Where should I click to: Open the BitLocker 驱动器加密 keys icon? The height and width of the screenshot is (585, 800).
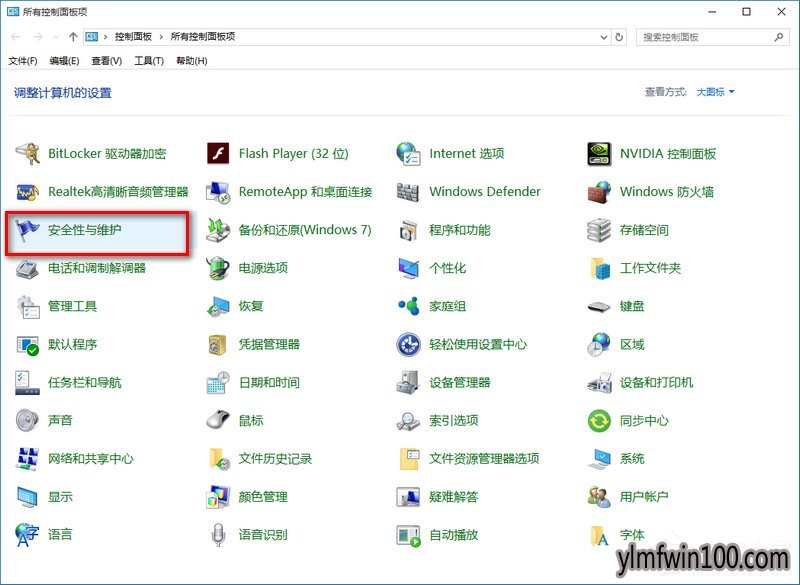tap(28, 154)
